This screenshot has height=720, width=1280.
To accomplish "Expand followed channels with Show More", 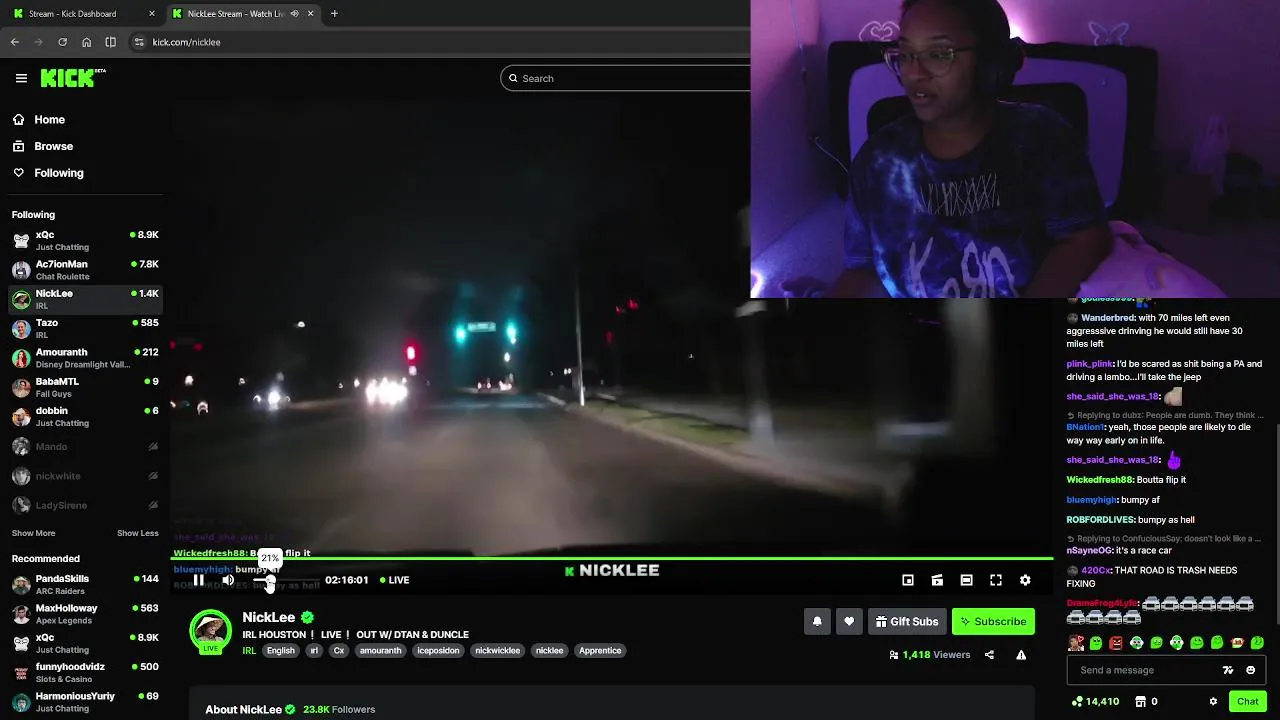I will [x=33, y=533].
